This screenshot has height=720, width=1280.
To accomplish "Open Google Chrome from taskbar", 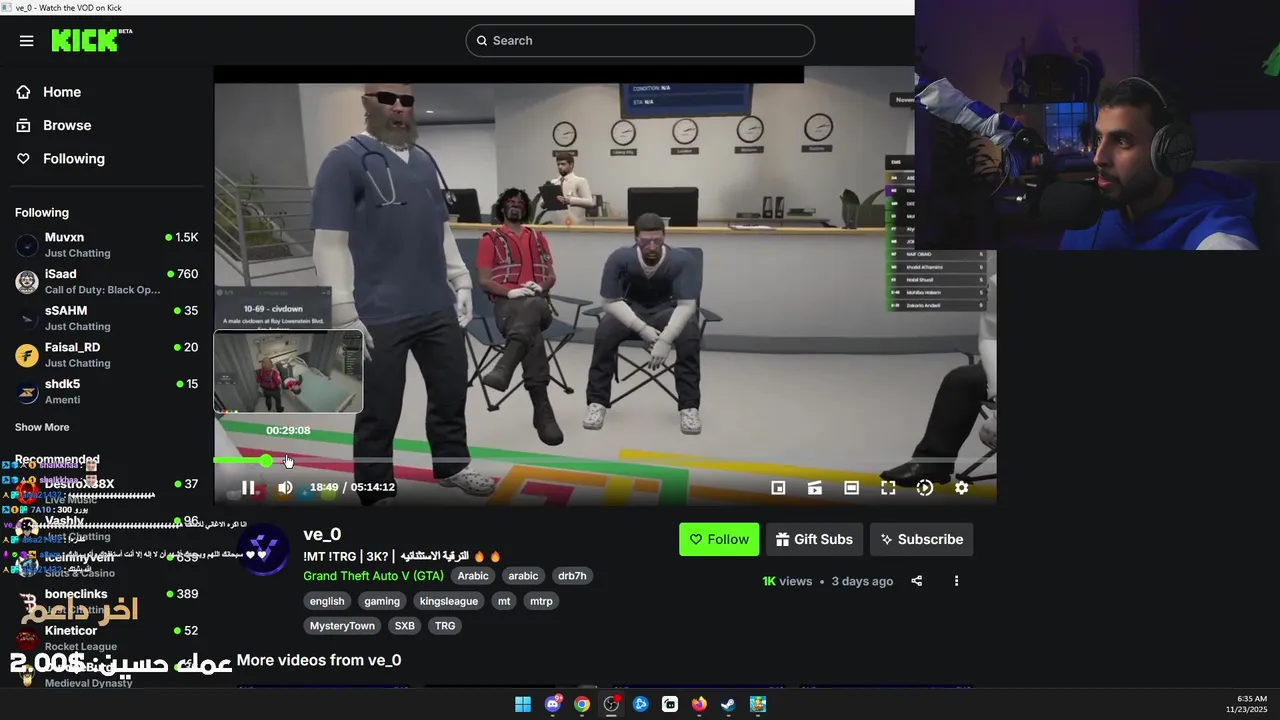I will [x=582, y=704].
